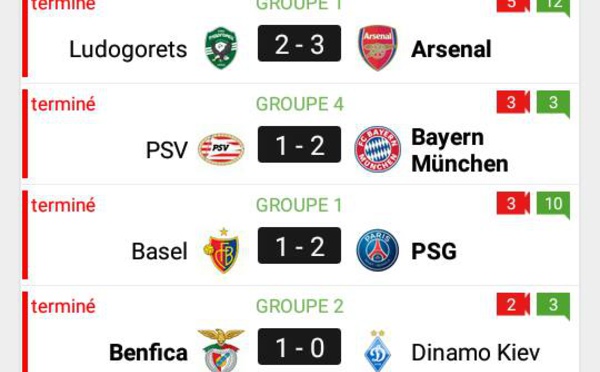The image size is (600, 372).
Task: Select the GROUPE 2 label
Action: point(300,306)
